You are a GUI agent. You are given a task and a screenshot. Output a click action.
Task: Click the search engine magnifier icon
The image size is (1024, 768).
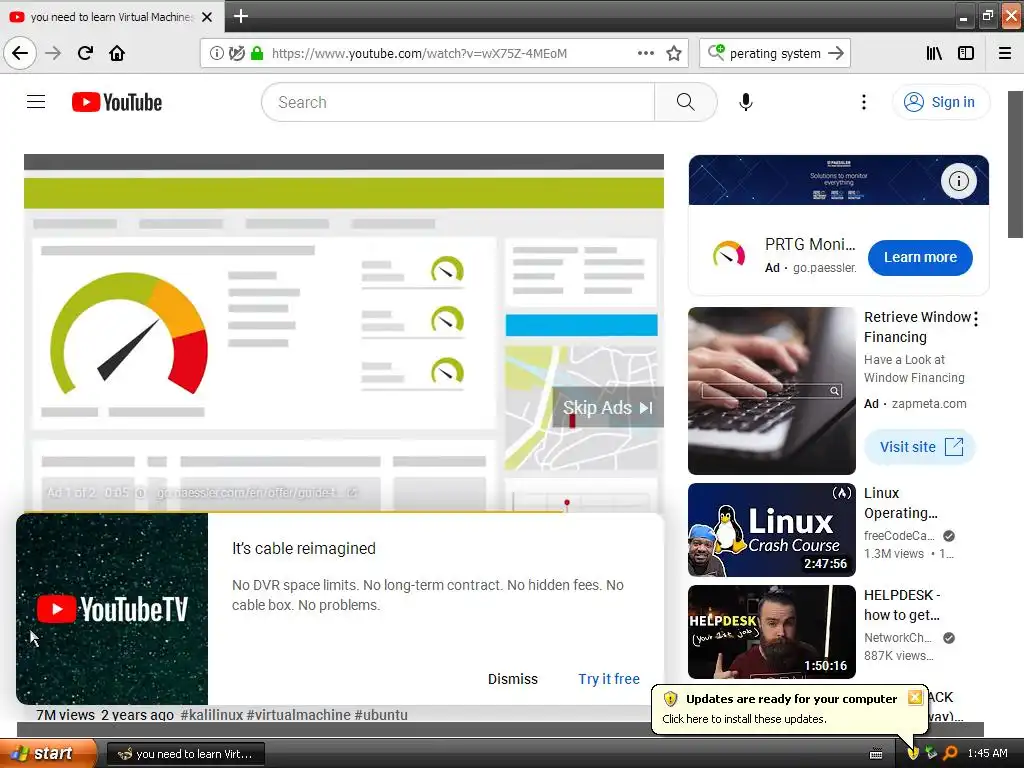tap(716, 52)
